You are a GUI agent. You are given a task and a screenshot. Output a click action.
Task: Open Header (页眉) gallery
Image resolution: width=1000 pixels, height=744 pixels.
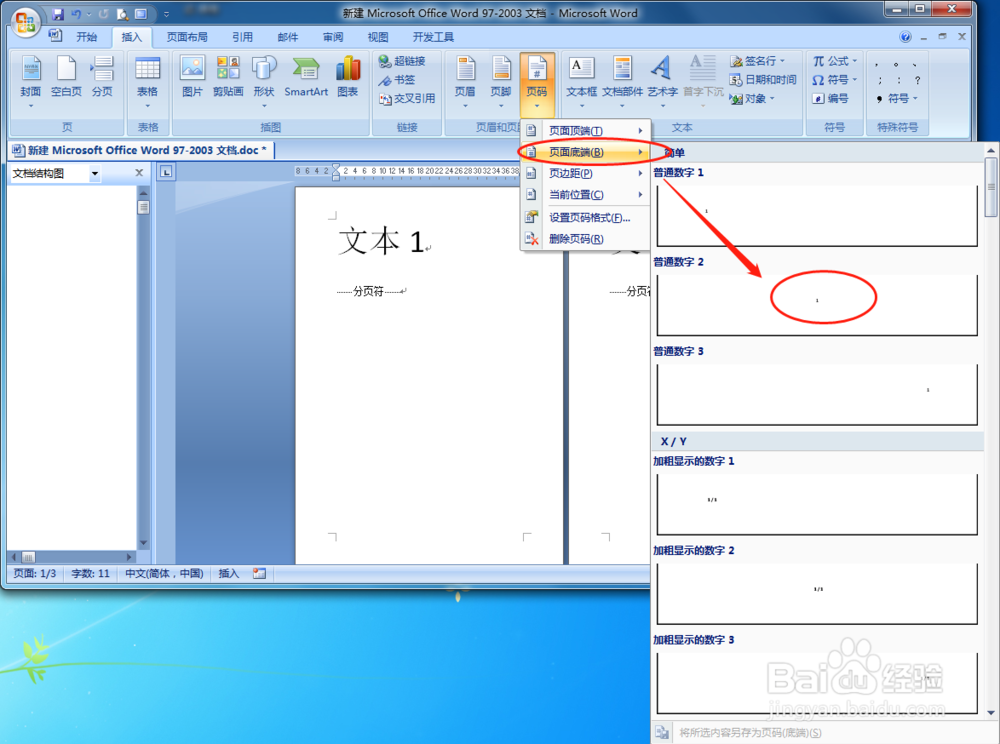point(465,81)
